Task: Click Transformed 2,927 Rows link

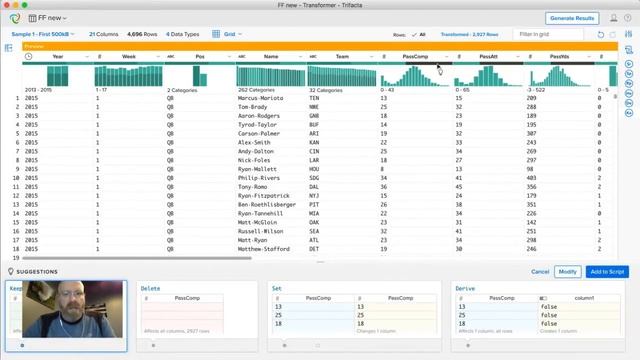Action: coord(469,35)
